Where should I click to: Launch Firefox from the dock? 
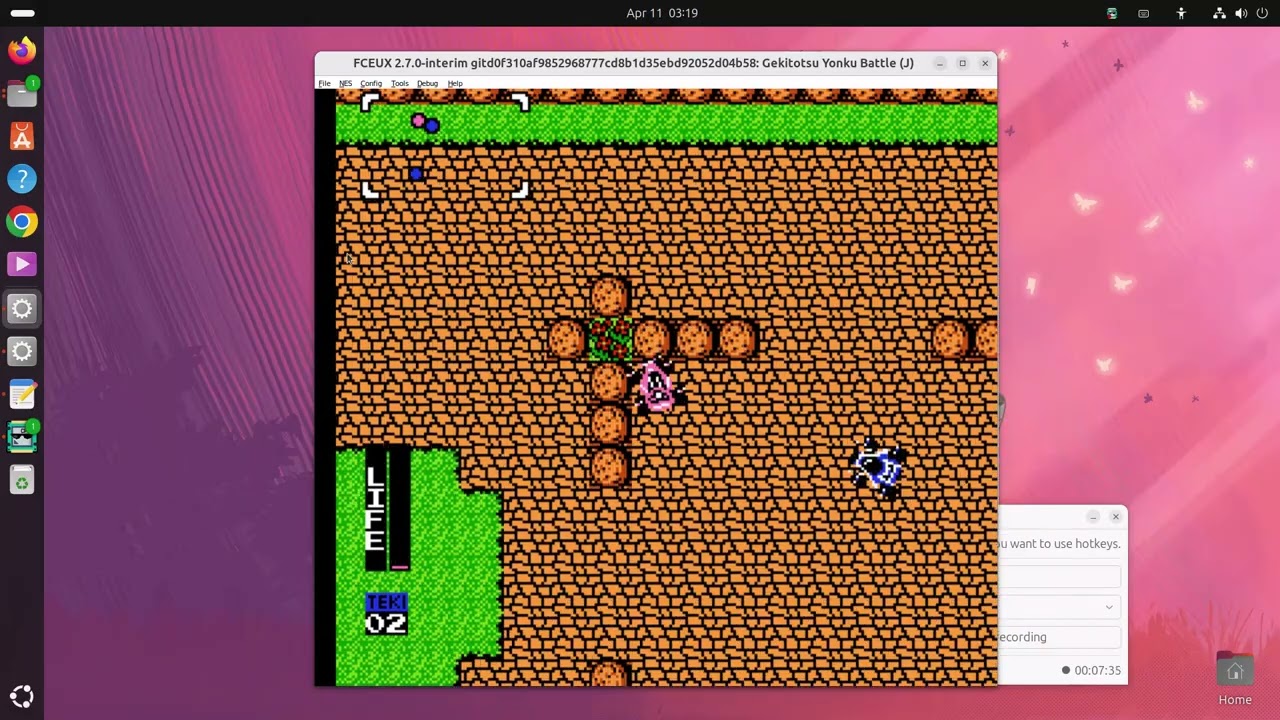tap(22, 50)
